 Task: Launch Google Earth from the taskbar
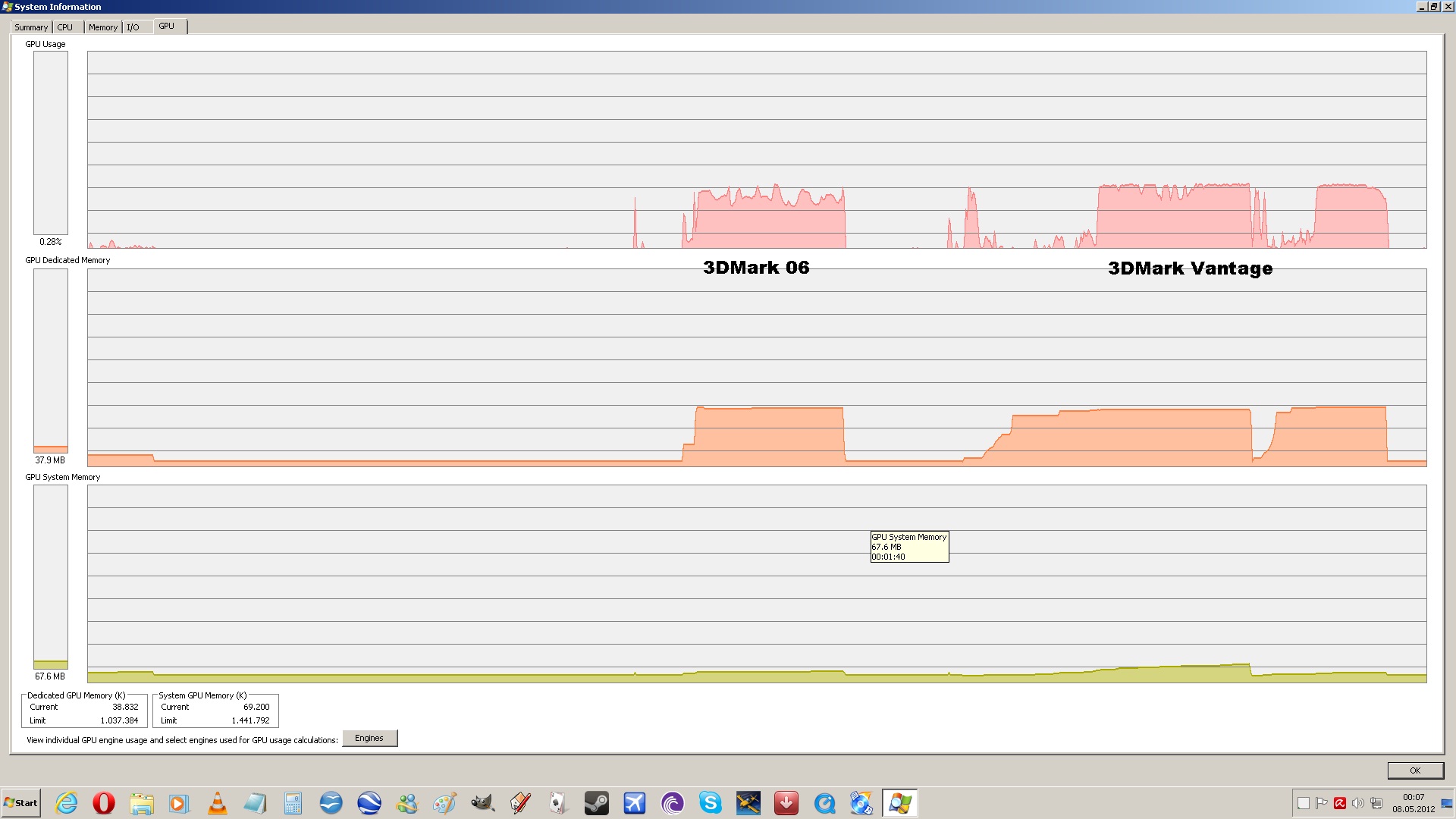pos(369,803)
